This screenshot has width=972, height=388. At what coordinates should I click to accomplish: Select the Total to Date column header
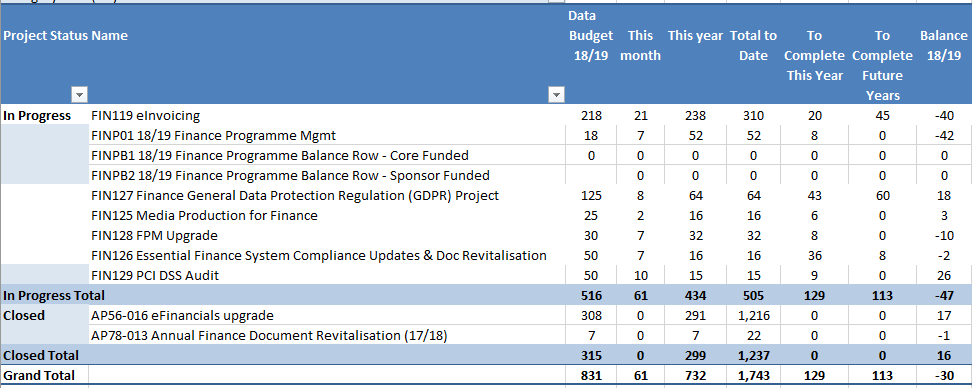(x=753, y=45)
